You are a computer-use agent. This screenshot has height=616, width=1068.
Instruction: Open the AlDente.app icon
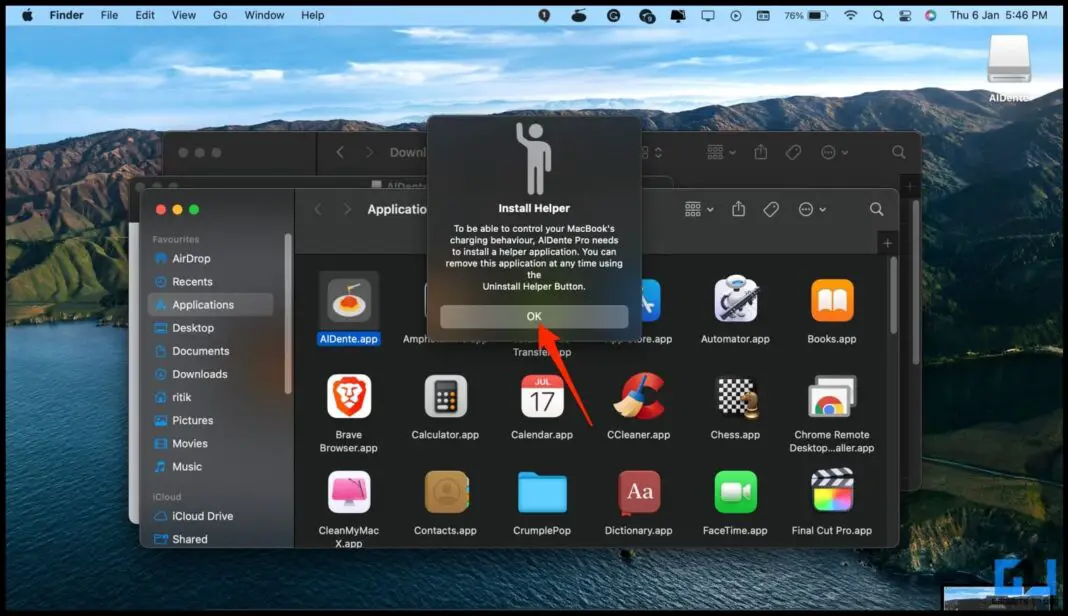(348, 300)
